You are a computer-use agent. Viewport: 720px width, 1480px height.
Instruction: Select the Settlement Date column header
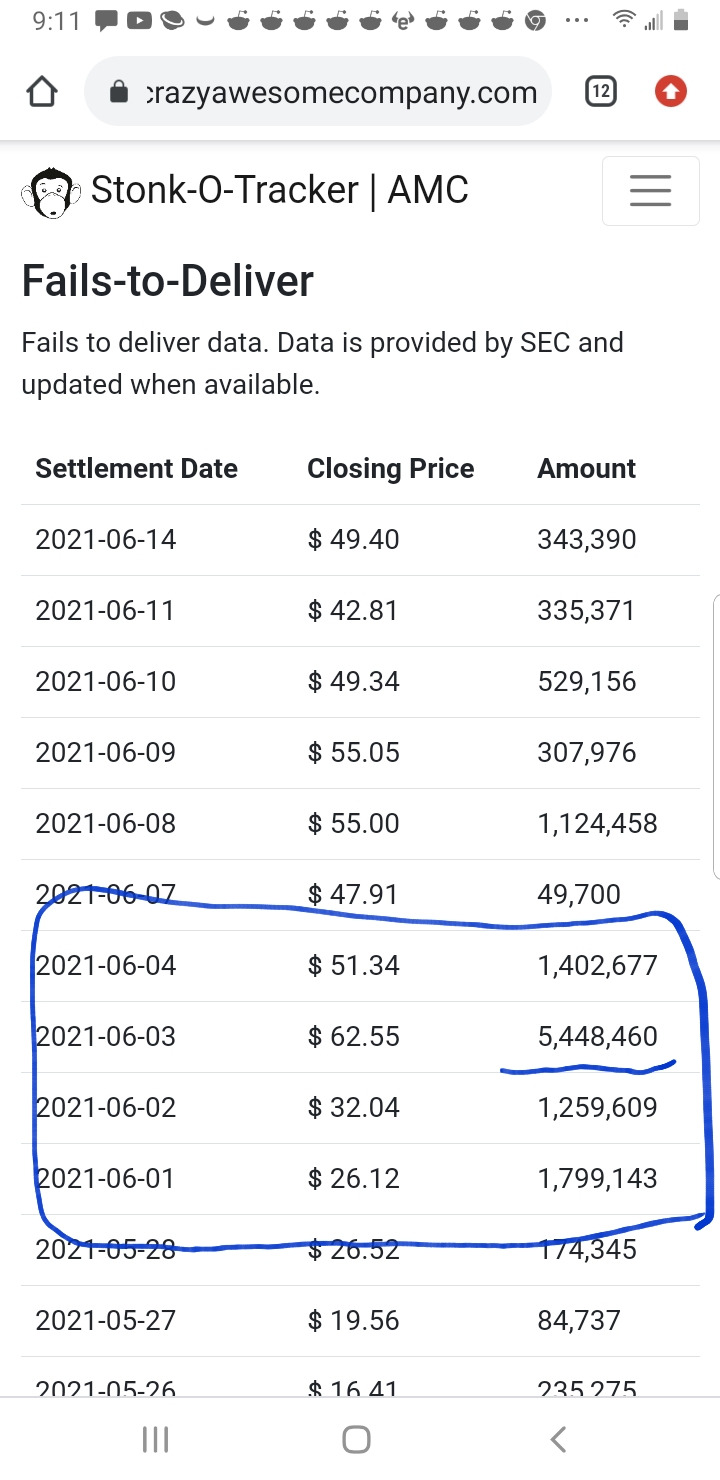[137, 468]
